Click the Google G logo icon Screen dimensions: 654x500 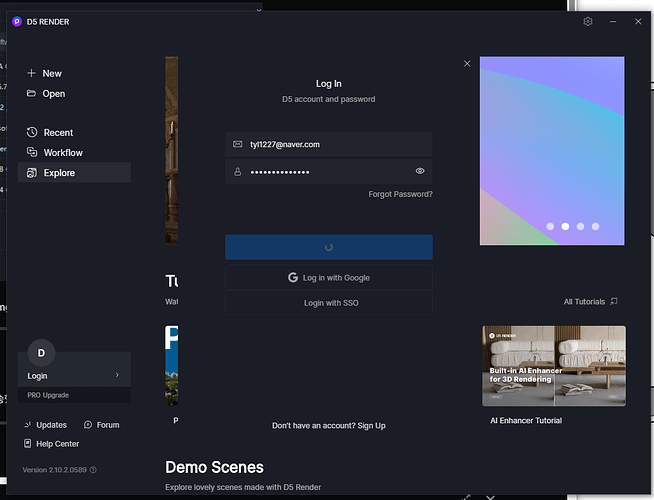[293, 277]
